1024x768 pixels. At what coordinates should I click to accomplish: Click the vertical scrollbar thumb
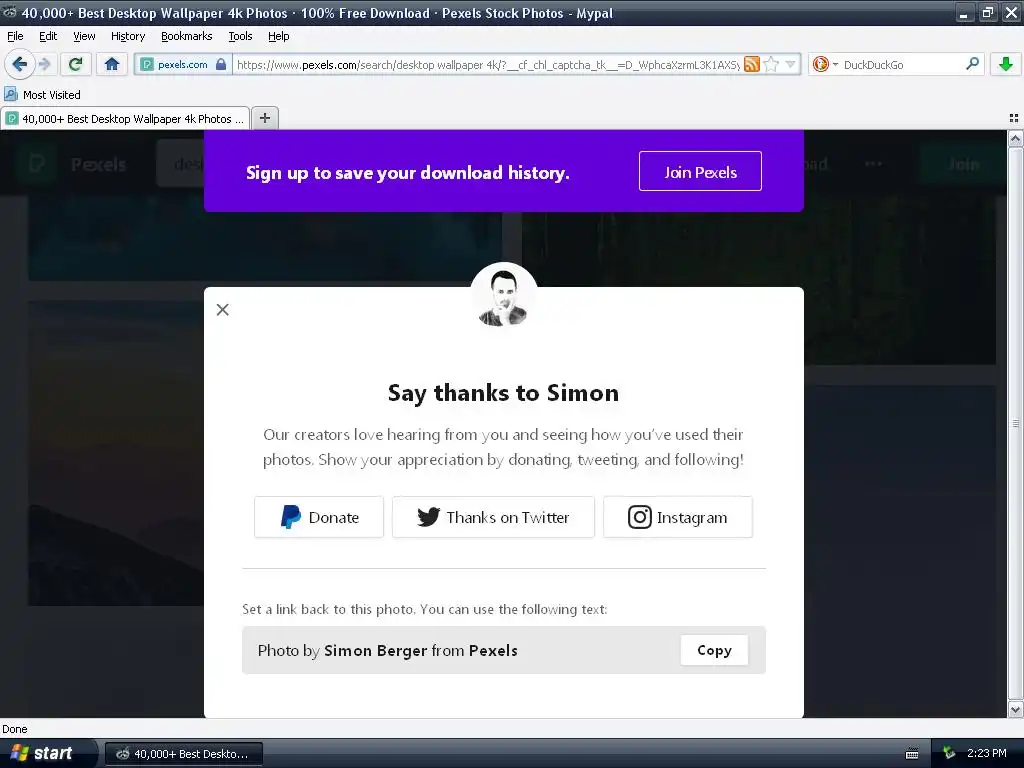pos(1015,423)
